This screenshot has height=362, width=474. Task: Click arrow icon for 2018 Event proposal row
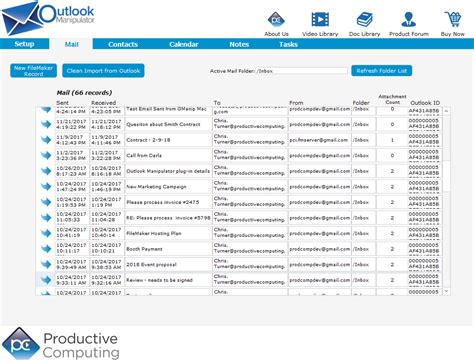click(46, 264)
